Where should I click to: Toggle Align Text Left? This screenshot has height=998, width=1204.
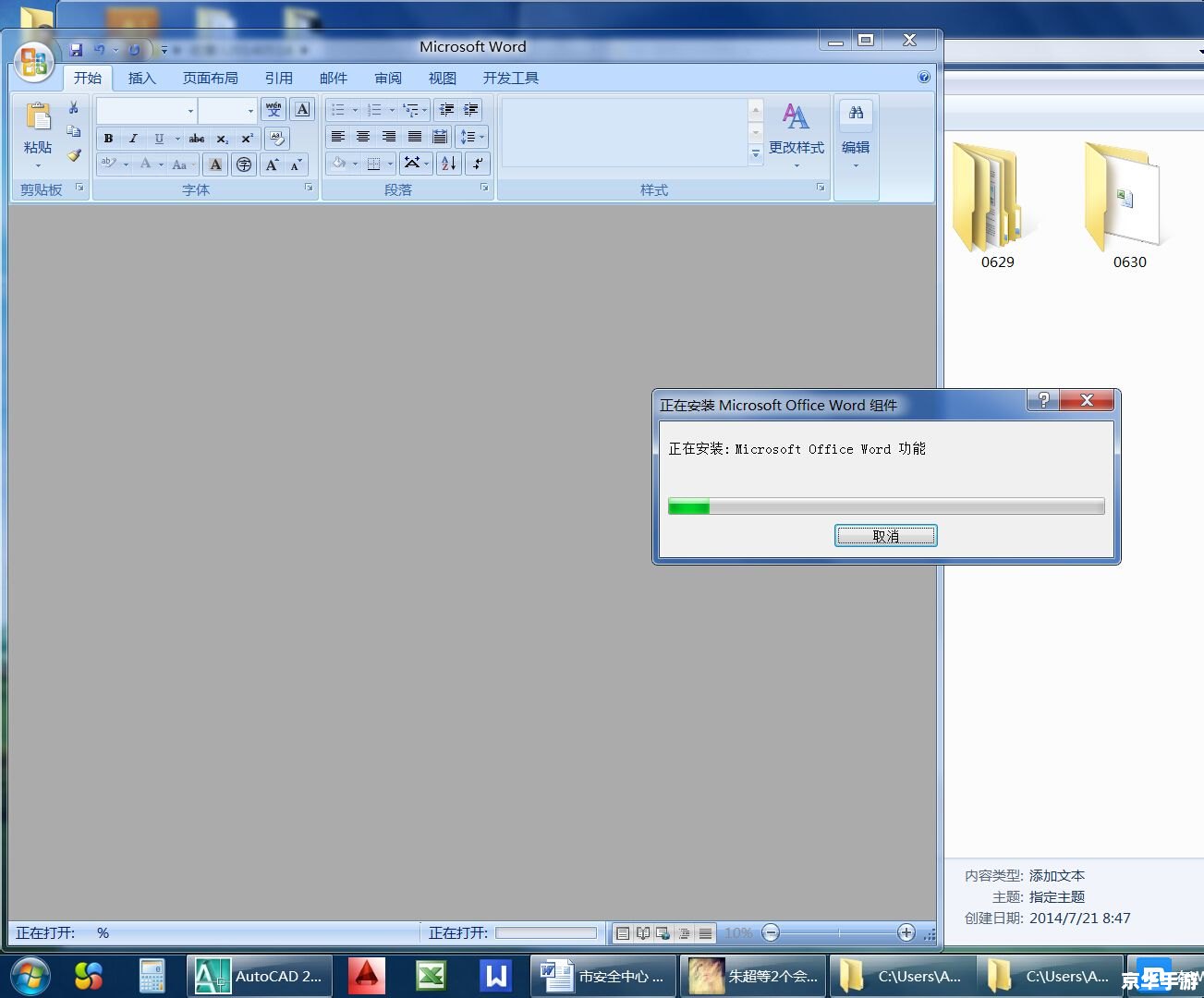coord(338,137)
